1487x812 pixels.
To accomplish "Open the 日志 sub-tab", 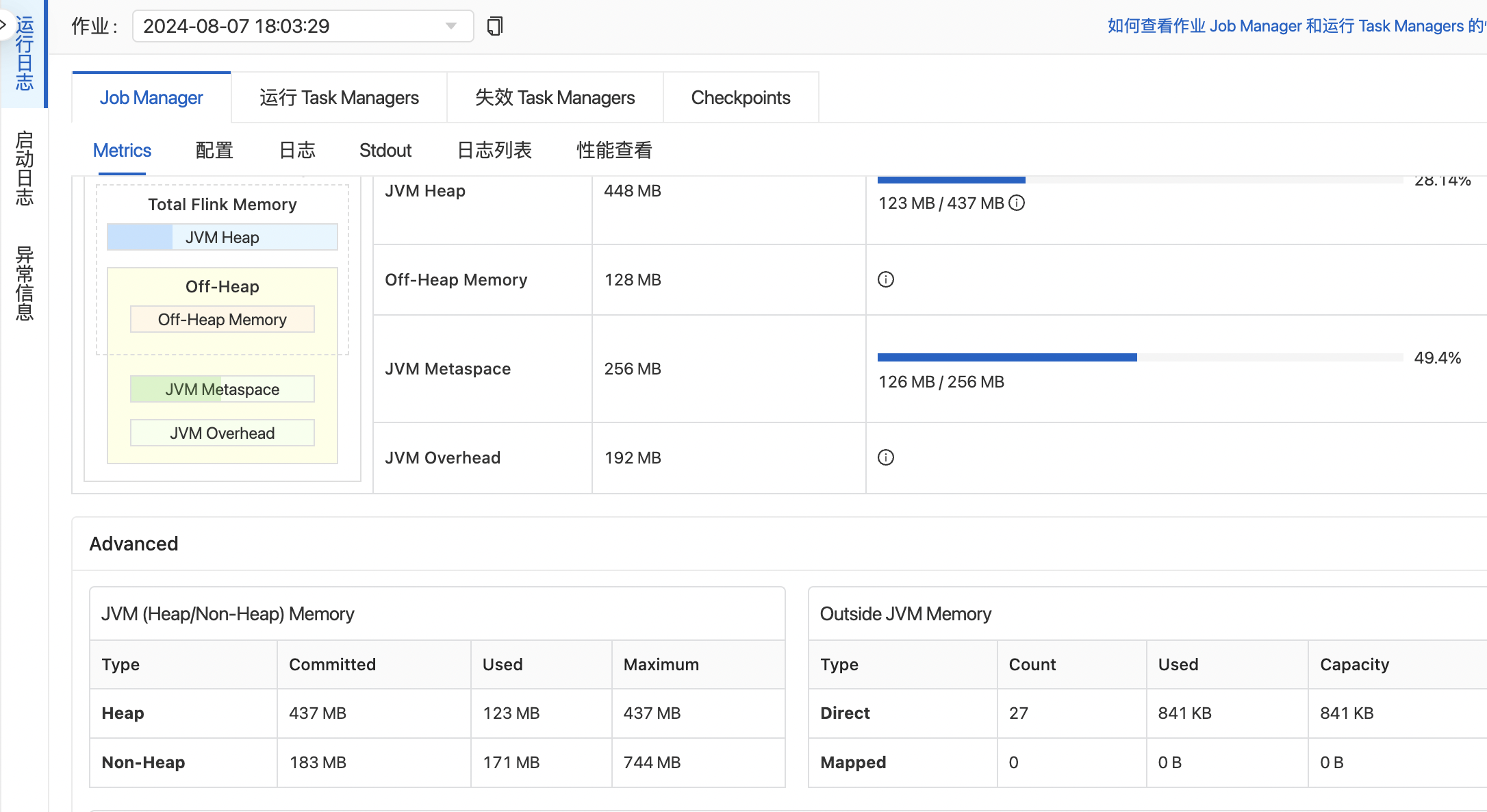I will (x=297, y=150).
